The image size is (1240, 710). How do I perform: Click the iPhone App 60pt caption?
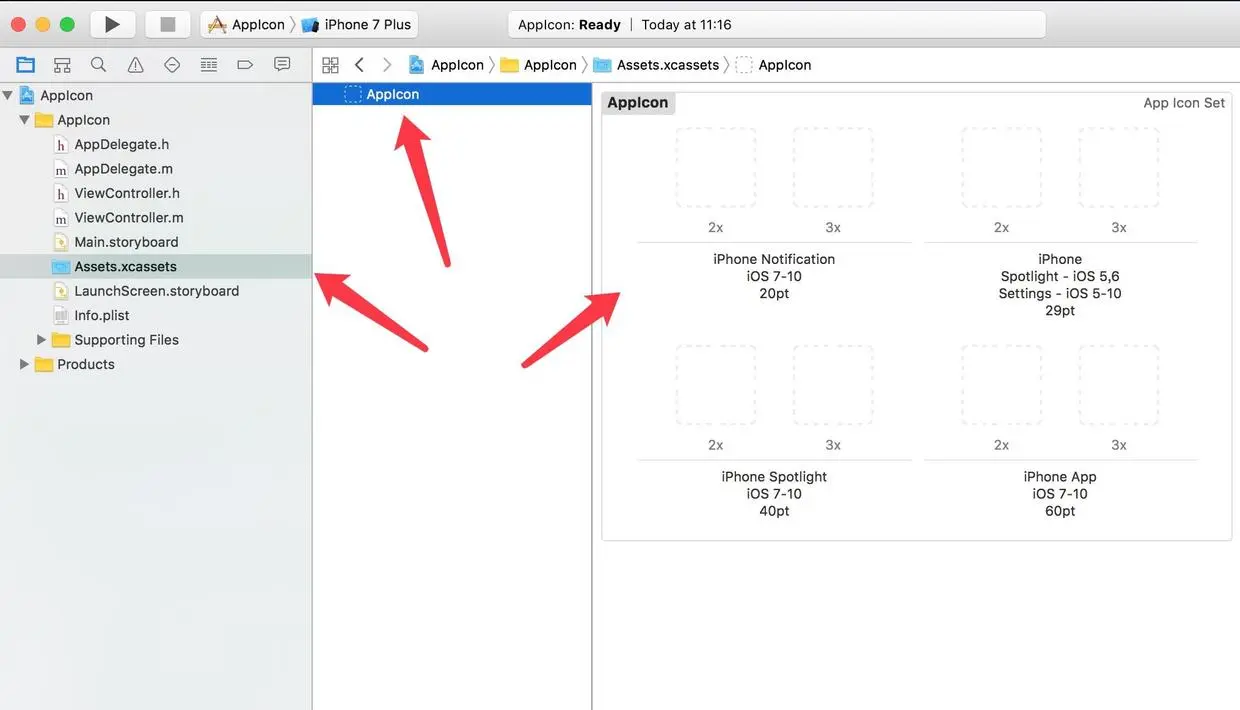1060,494
